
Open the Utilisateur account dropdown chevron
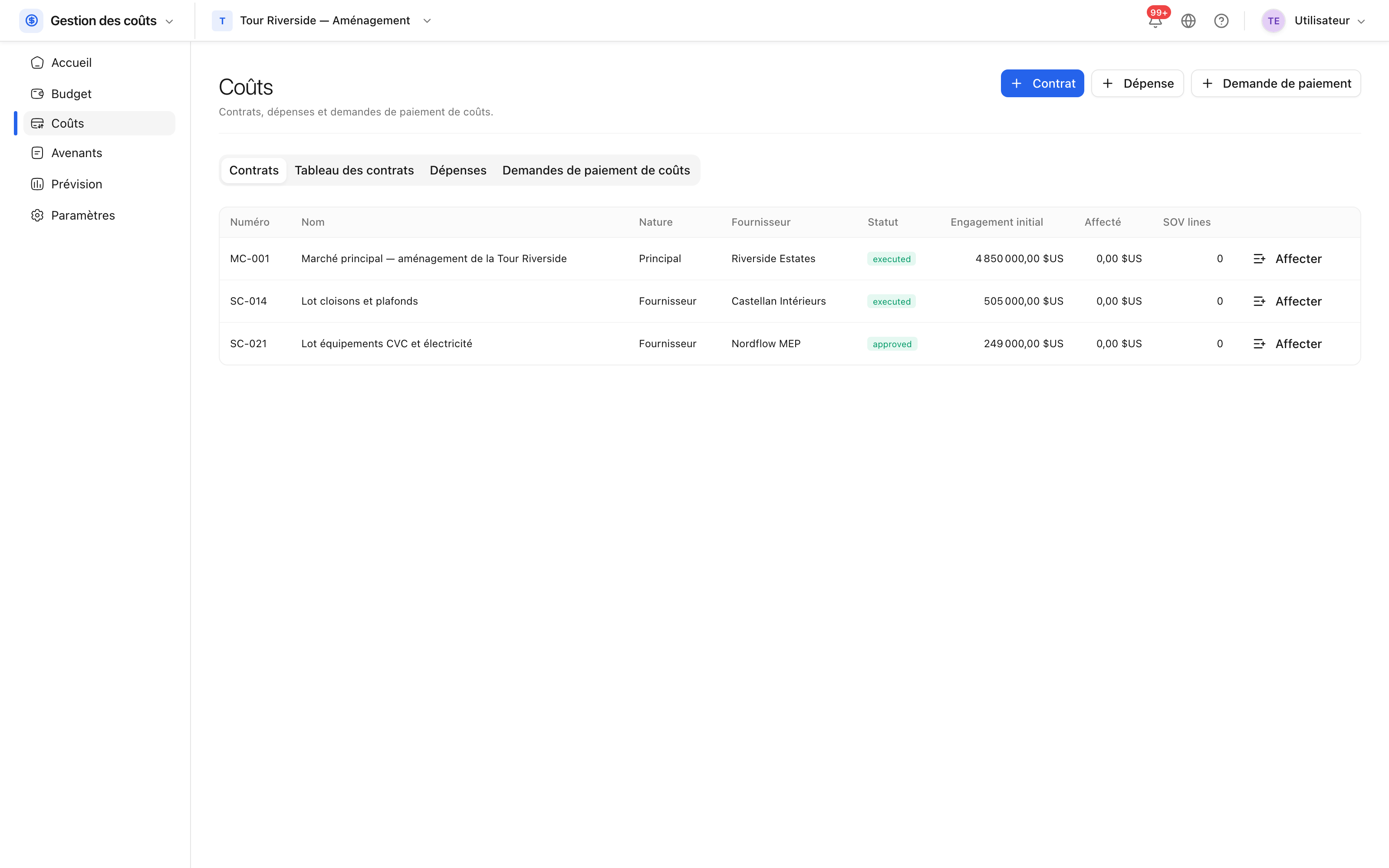(1361, 21)
